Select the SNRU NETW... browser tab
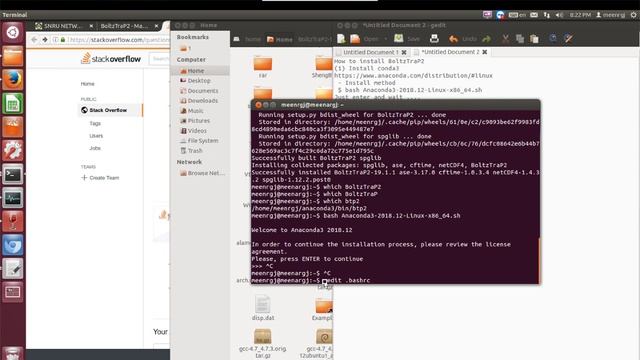Image resolution: width=640 pixels, height=360 pixels. (x=62, y=26)
